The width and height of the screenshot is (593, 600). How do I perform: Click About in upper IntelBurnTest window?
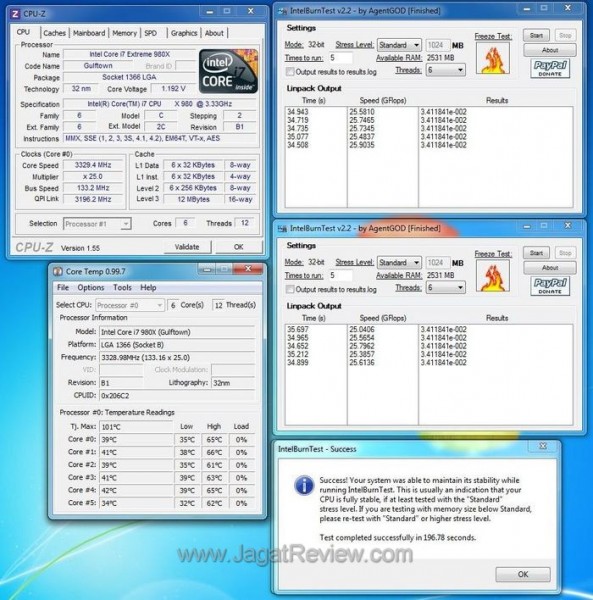click(x=550, y=50)
